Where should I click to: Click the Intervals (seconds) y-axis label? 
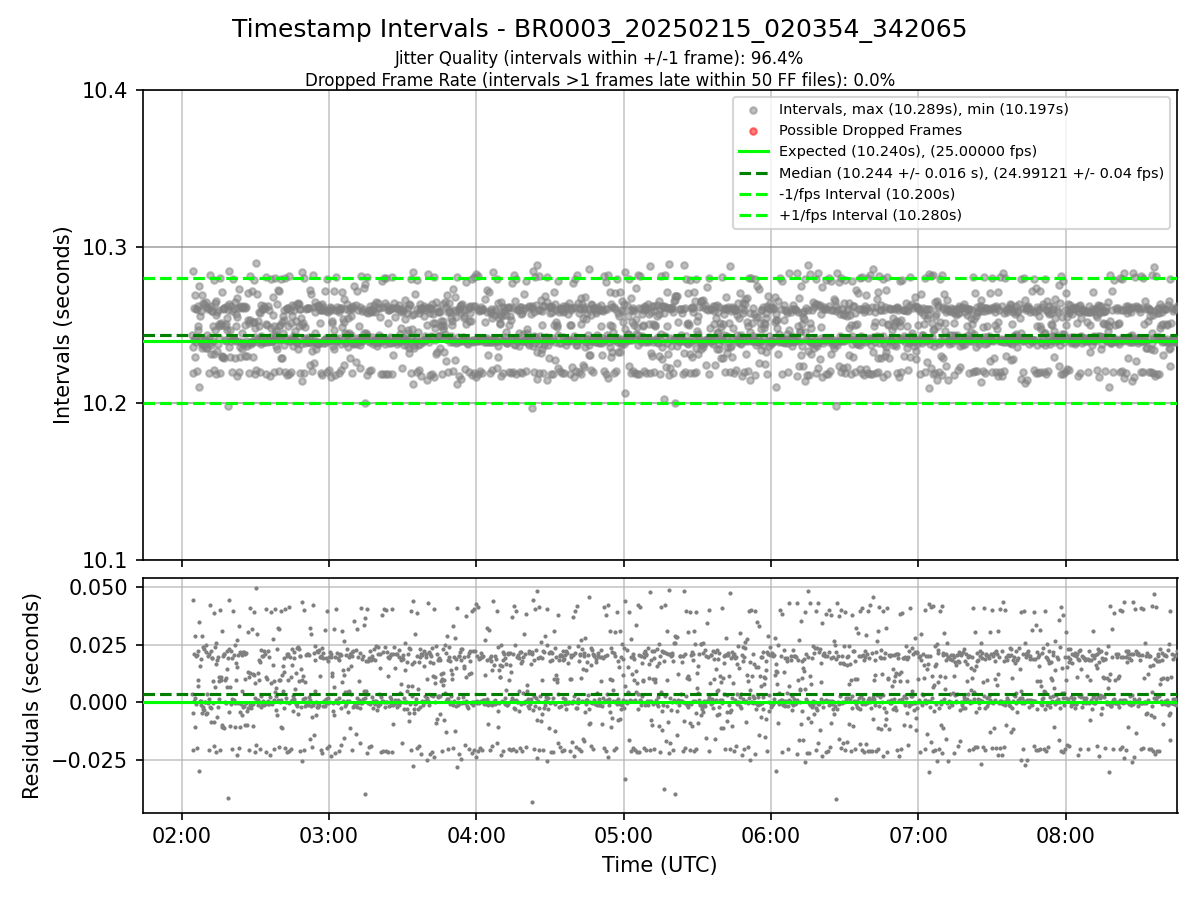(63, 325)
